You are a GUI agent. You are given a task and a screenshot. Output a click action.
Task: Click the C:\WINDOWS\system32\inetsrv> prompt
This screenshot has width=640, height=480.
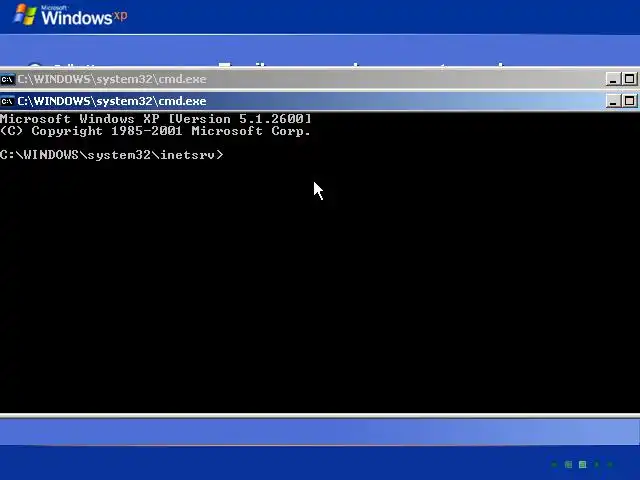pyautogui.click(x=112, y=155)
